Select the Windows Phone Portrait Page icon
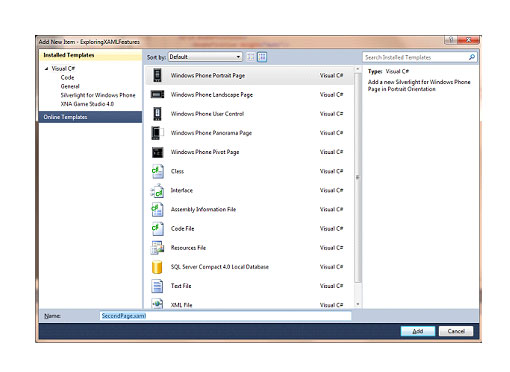The image size is (510, 372). pos(157,75)
